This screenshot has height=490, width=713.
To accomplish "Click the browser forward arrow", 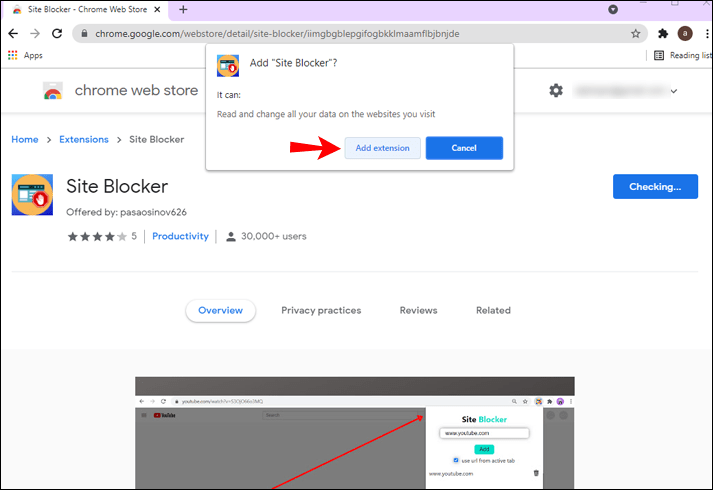I will [35, 34].
